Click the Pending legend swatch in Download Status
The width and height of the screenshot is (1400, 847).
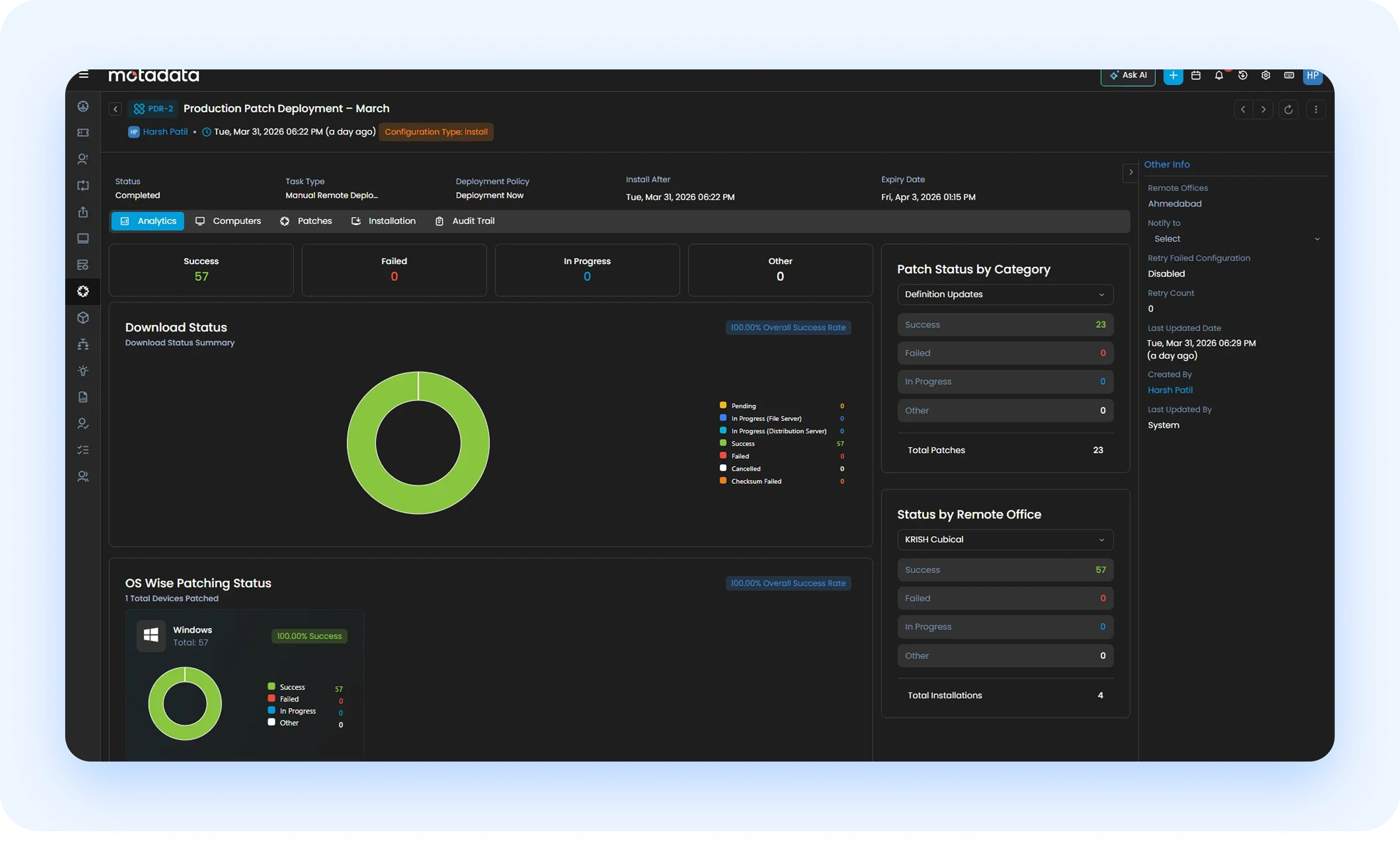pyautogui.click(x=723, y=405)
